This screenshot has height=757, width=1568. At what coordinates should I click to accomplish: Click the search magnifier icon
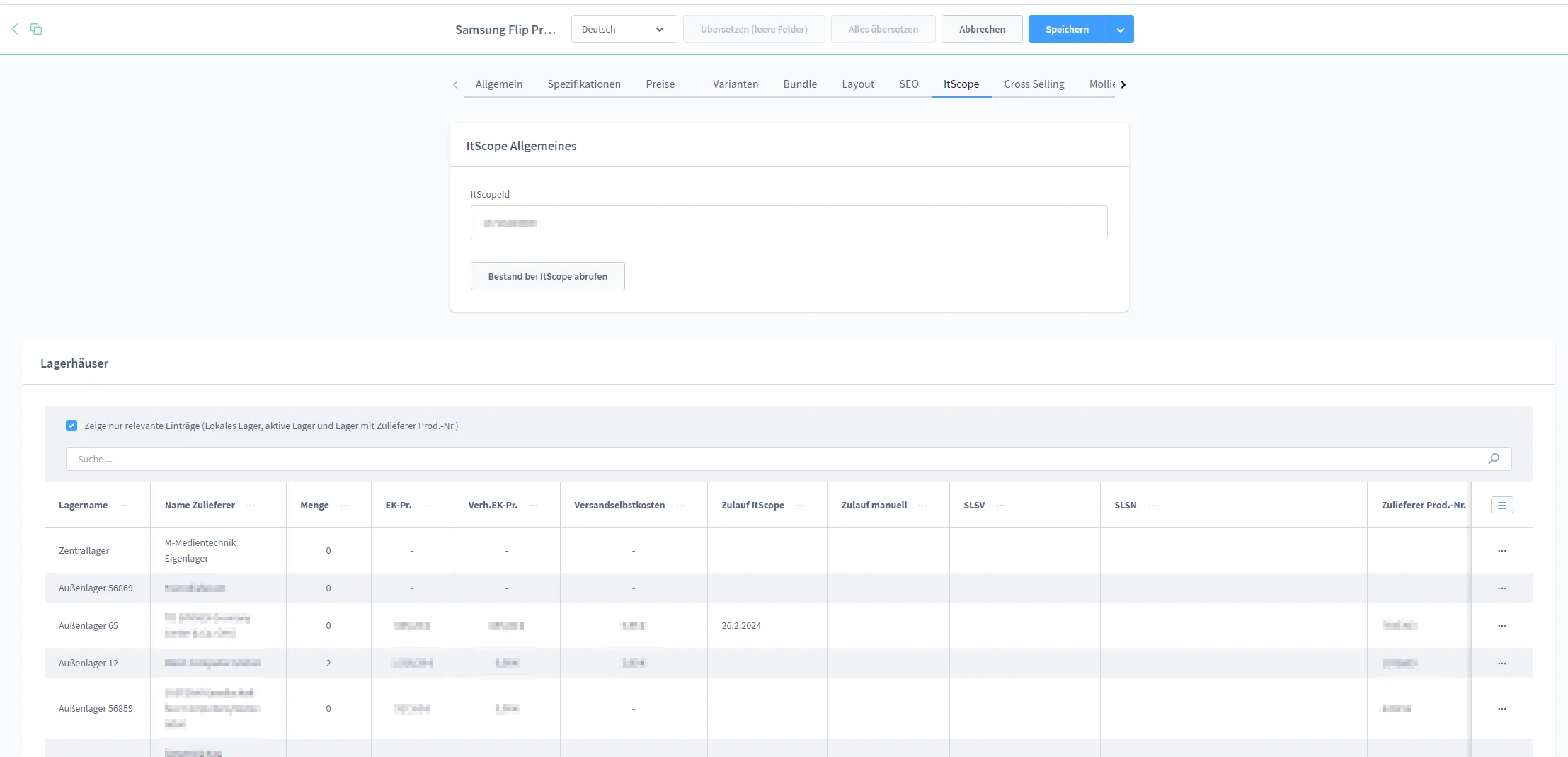click(1494, 459)
